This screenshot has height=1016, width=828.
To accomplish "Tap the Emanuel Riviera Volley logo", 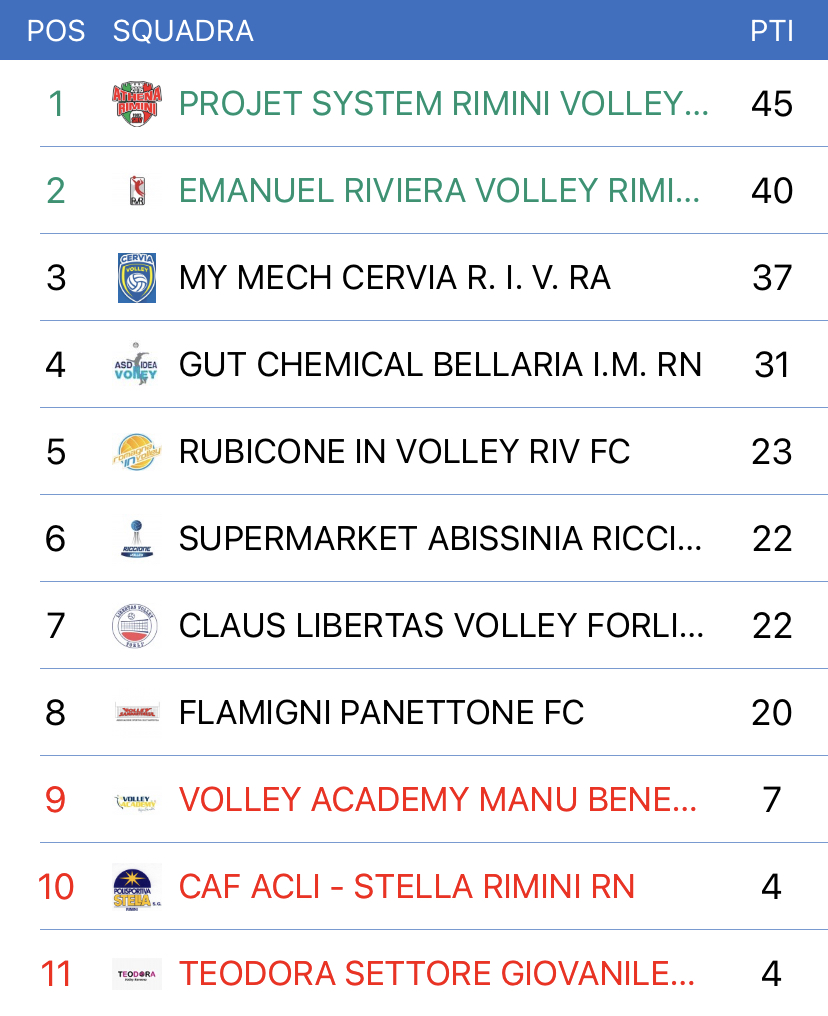I will pyautogui.click(x=137, y=190).
